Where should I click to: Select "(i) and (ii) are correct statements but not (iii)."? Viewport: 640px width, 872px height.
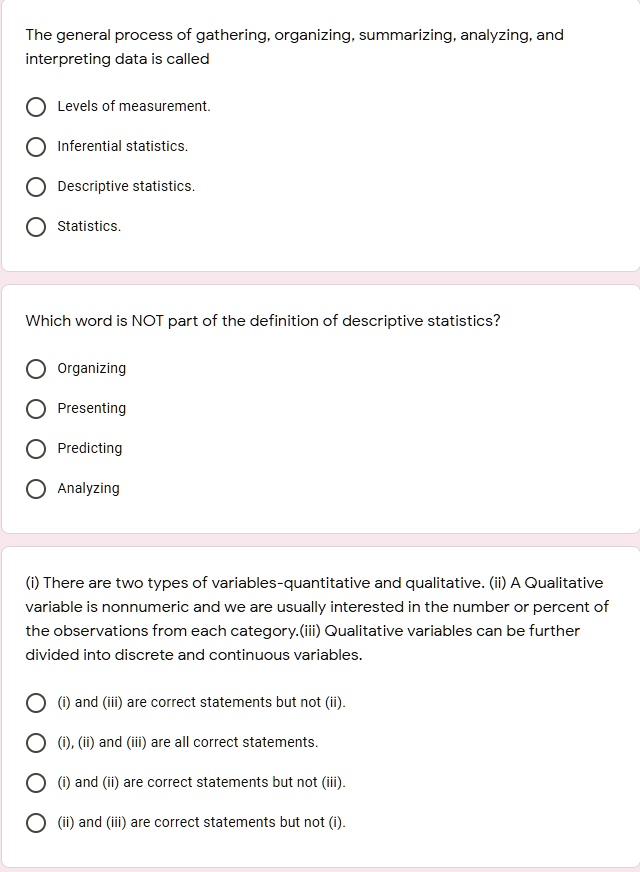[x=34, y=782]
